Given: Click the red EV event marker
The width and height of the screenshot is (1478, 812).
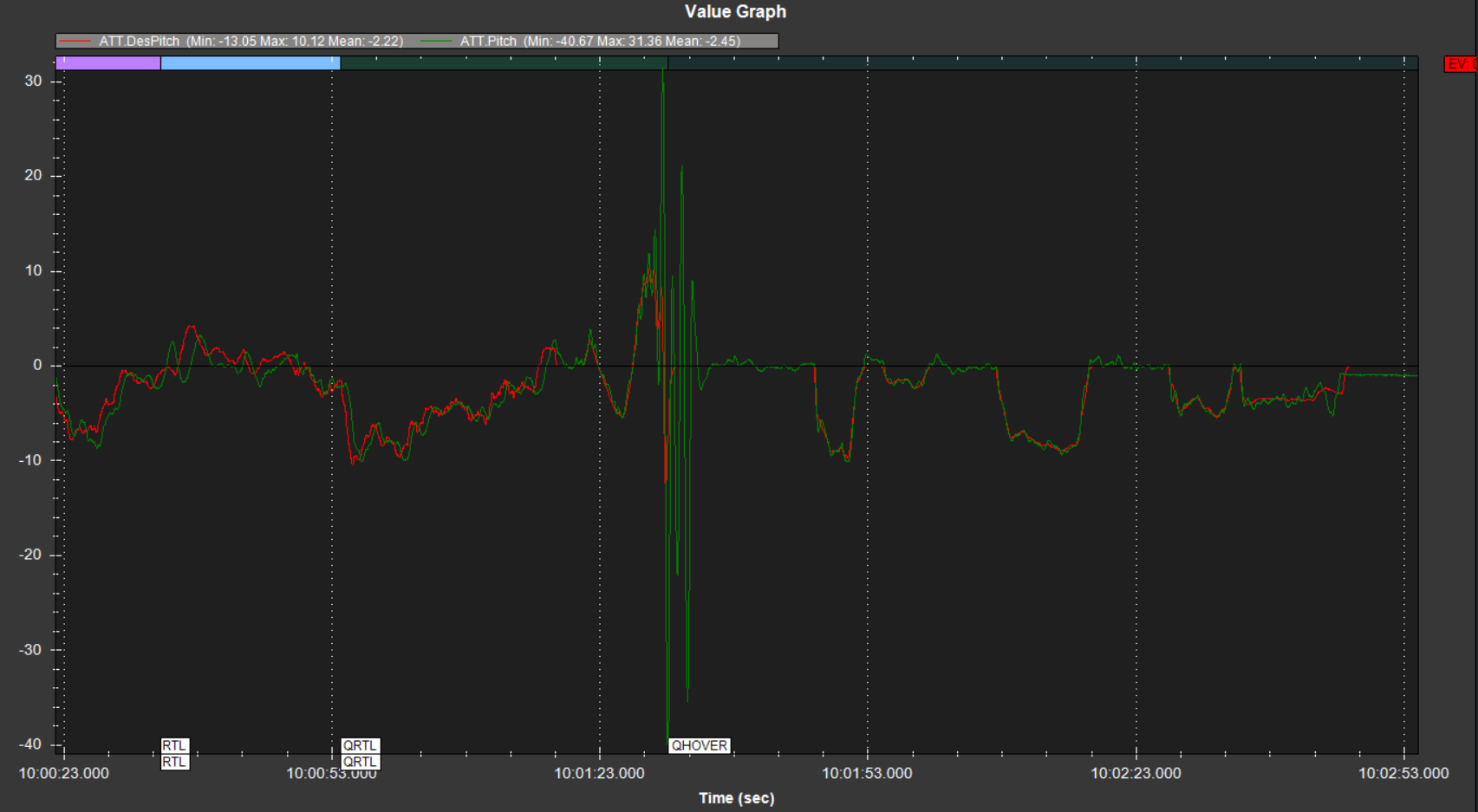Looking at the screenshot, I should [x=1461, y=64].
